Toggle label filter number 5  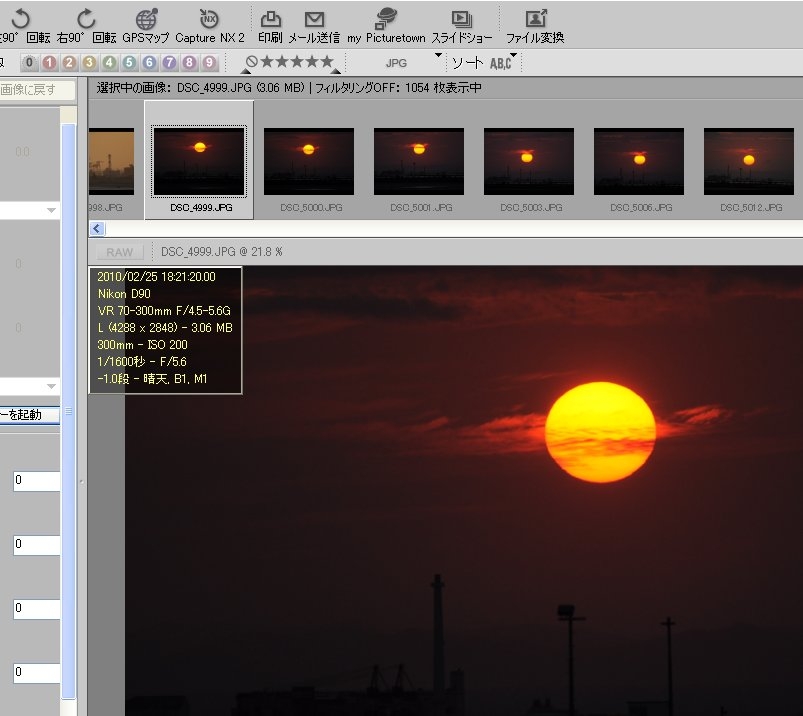coord(129,63)
